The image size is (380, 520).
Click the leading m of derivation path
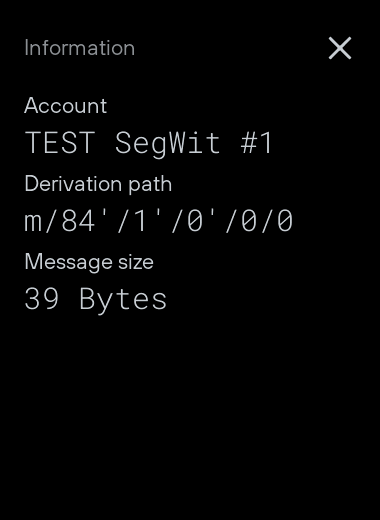(33, 223)
